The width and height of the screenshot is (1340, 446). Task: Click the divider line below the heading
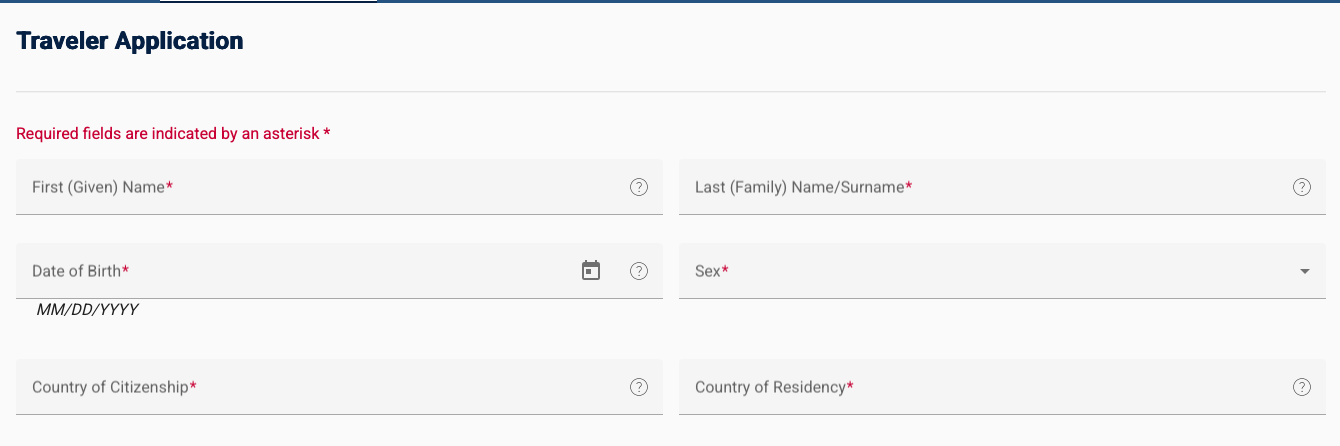[670, 92]
